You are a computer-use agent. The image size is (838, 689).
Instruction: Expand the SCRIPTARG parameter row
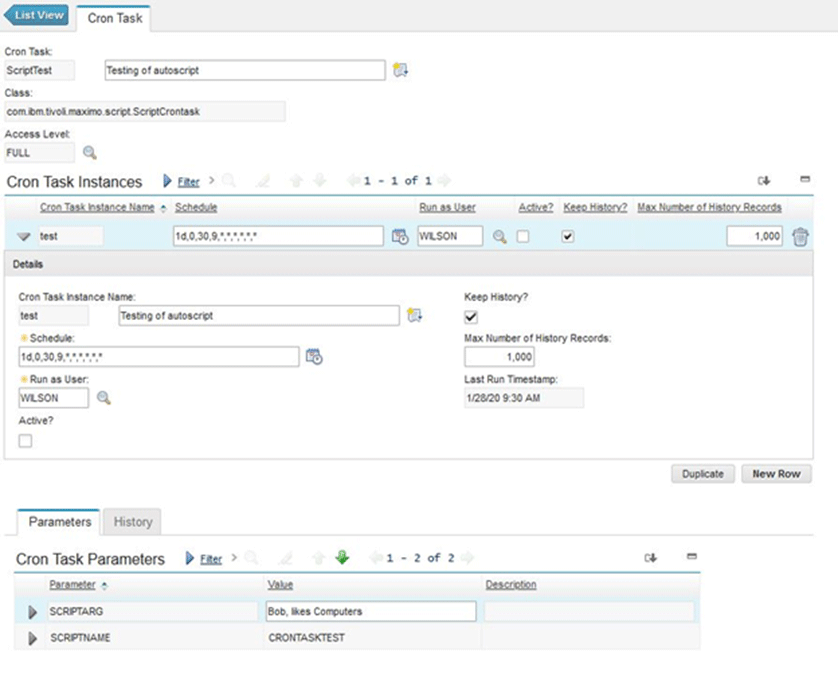pyautogui.click(x=32, y=612)
